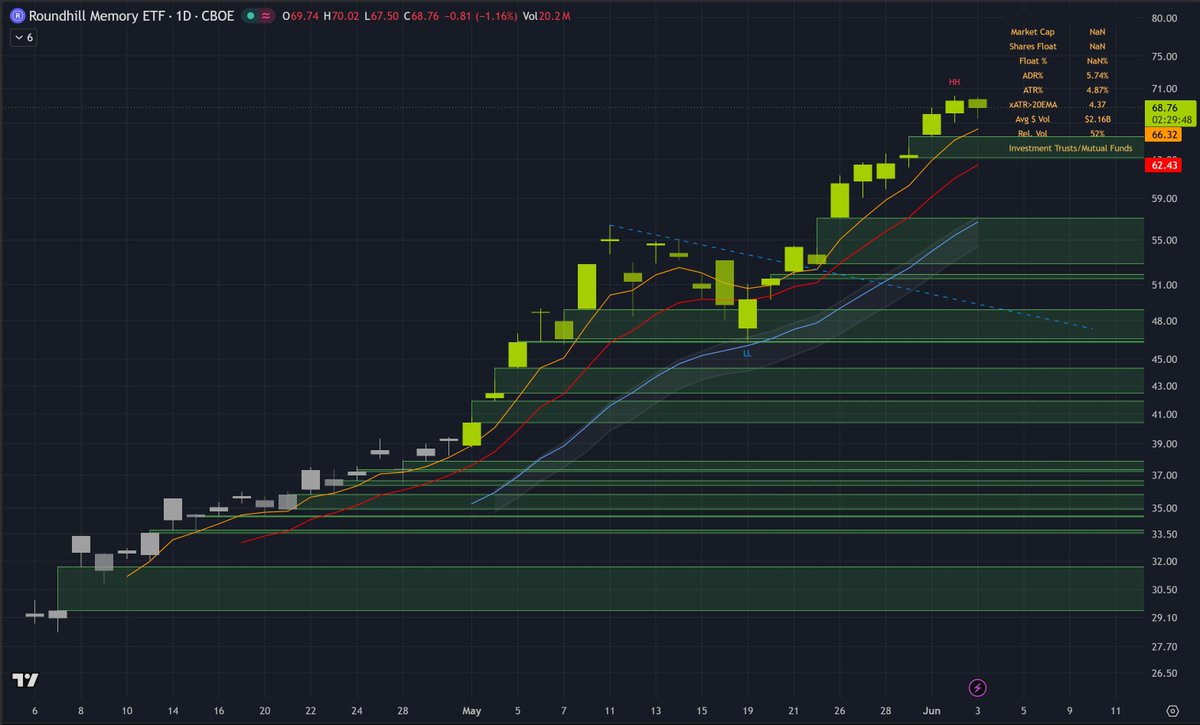The width and height of the screenshot is (1200, 725).
Task: Click the Roundhill symbol logo icon
Action: 18,16
